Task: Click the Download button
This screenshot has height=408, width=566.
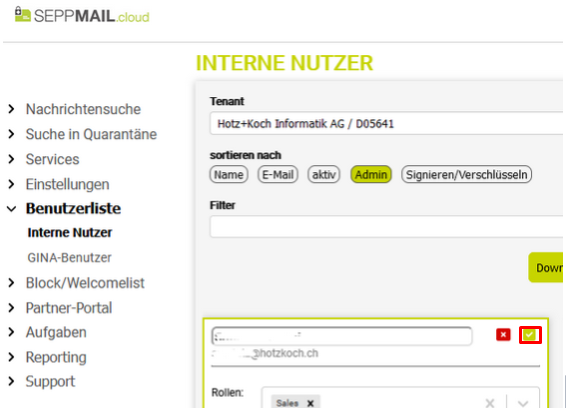Action: [546, 268]
